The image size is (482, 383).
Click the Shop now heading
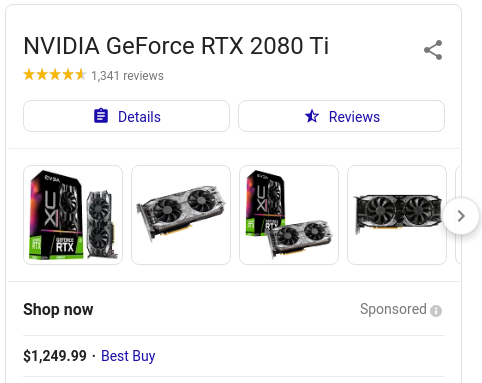click(58, 309)
